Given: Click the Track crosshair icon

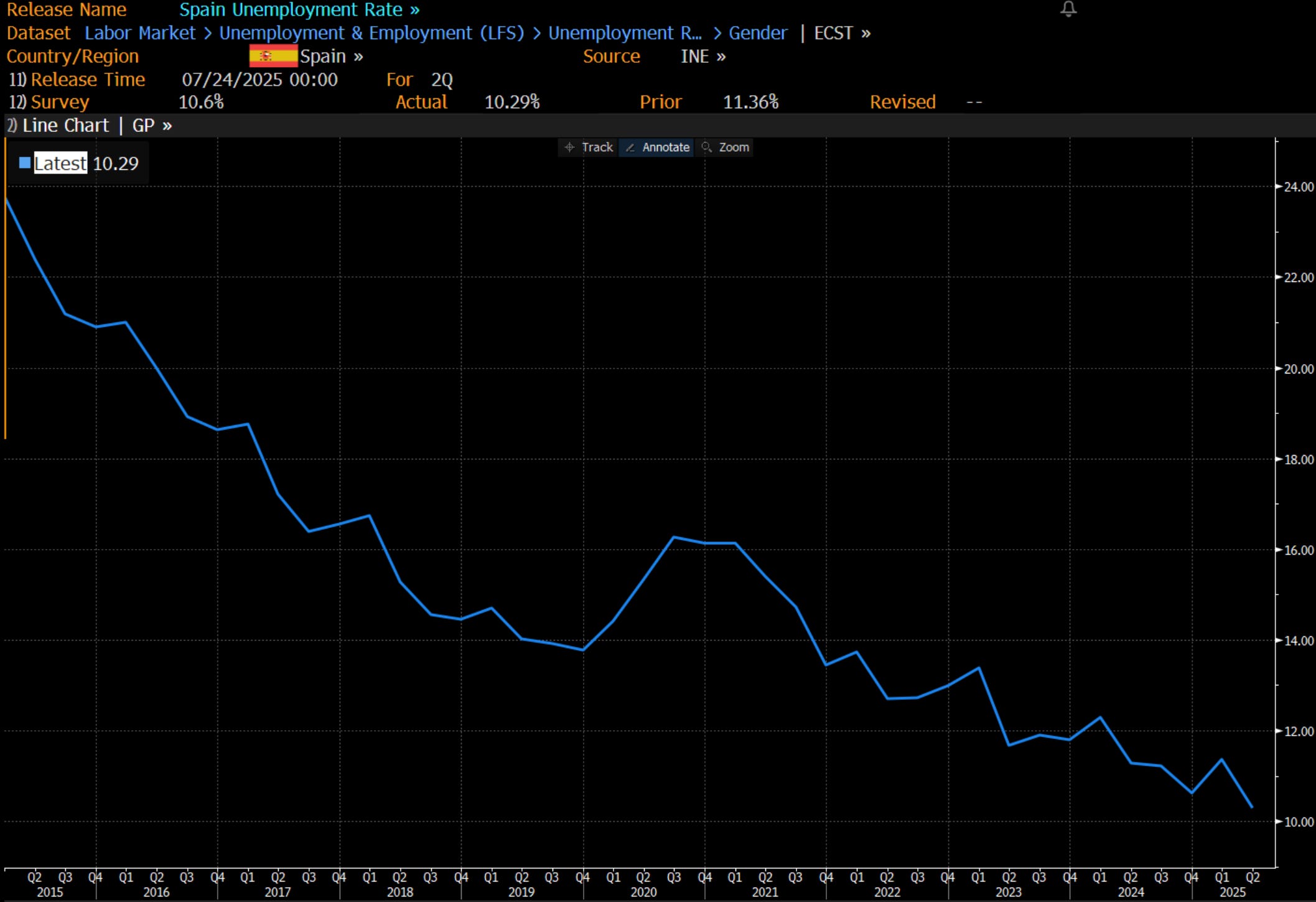Looking at the screenshot, I should (x=569, y=148).
